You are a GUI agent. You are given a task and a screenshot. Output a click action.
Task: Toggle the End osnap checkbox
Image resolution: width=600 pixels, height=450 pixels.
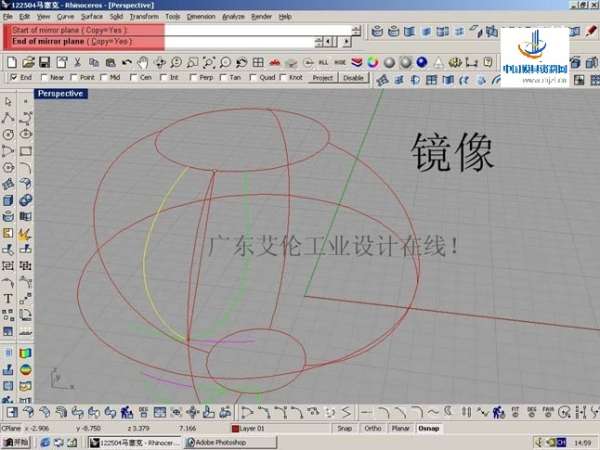coord(14,77)
